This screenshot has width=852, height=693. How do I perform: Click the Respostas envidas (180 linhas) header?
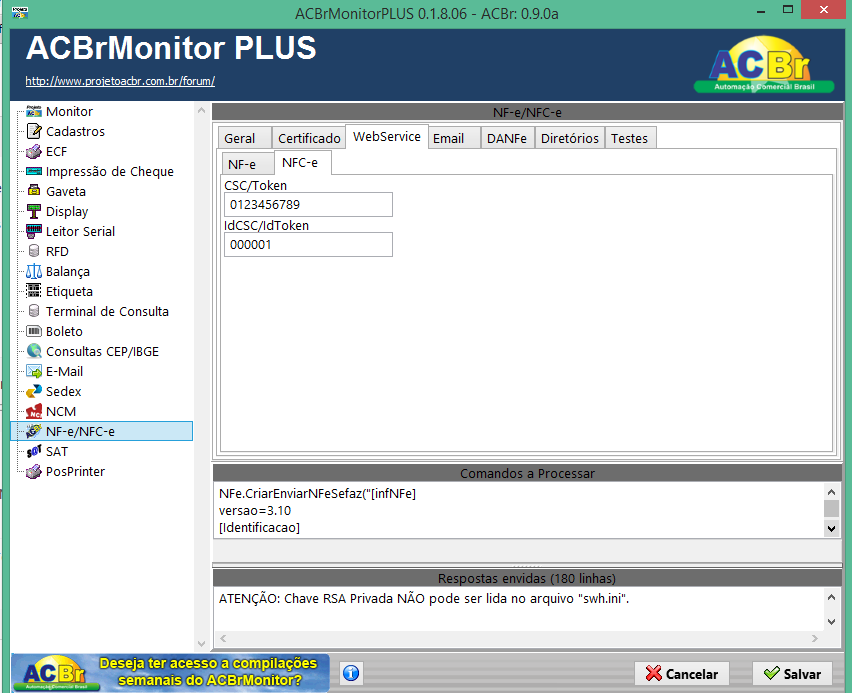[x=527, y=578]
